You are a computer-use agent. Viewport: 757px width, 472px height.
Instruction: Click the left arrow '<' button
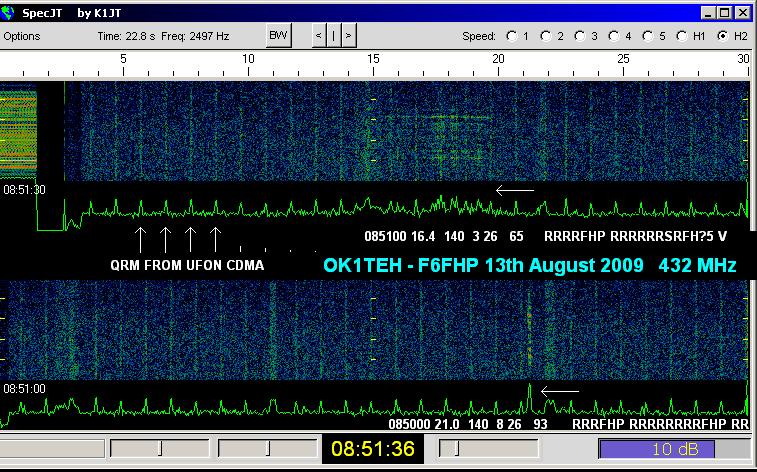318,36
